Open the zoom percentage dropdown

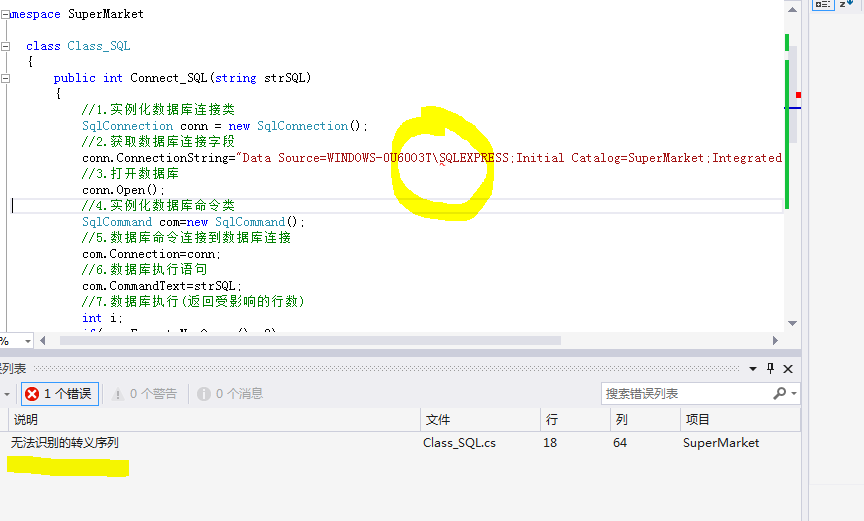pyautogui.click(x=28, y=341)
